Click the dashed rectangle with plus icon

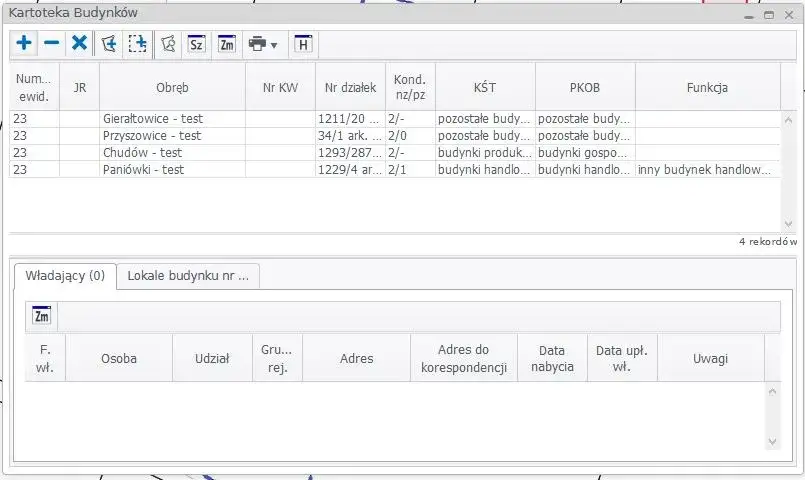point(137,43)
